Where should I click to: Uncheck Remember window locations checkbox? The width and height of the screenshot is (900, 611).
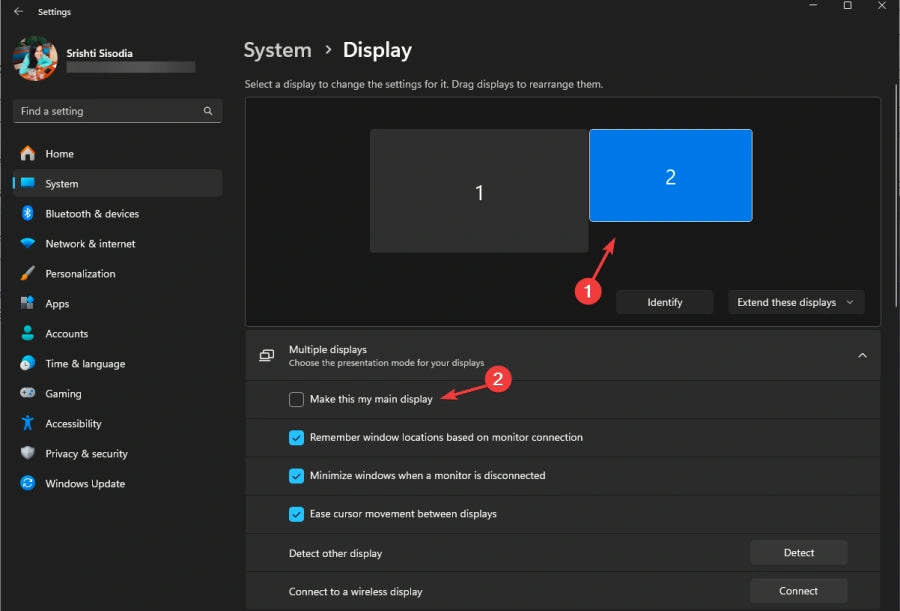[x=297, y=437]
